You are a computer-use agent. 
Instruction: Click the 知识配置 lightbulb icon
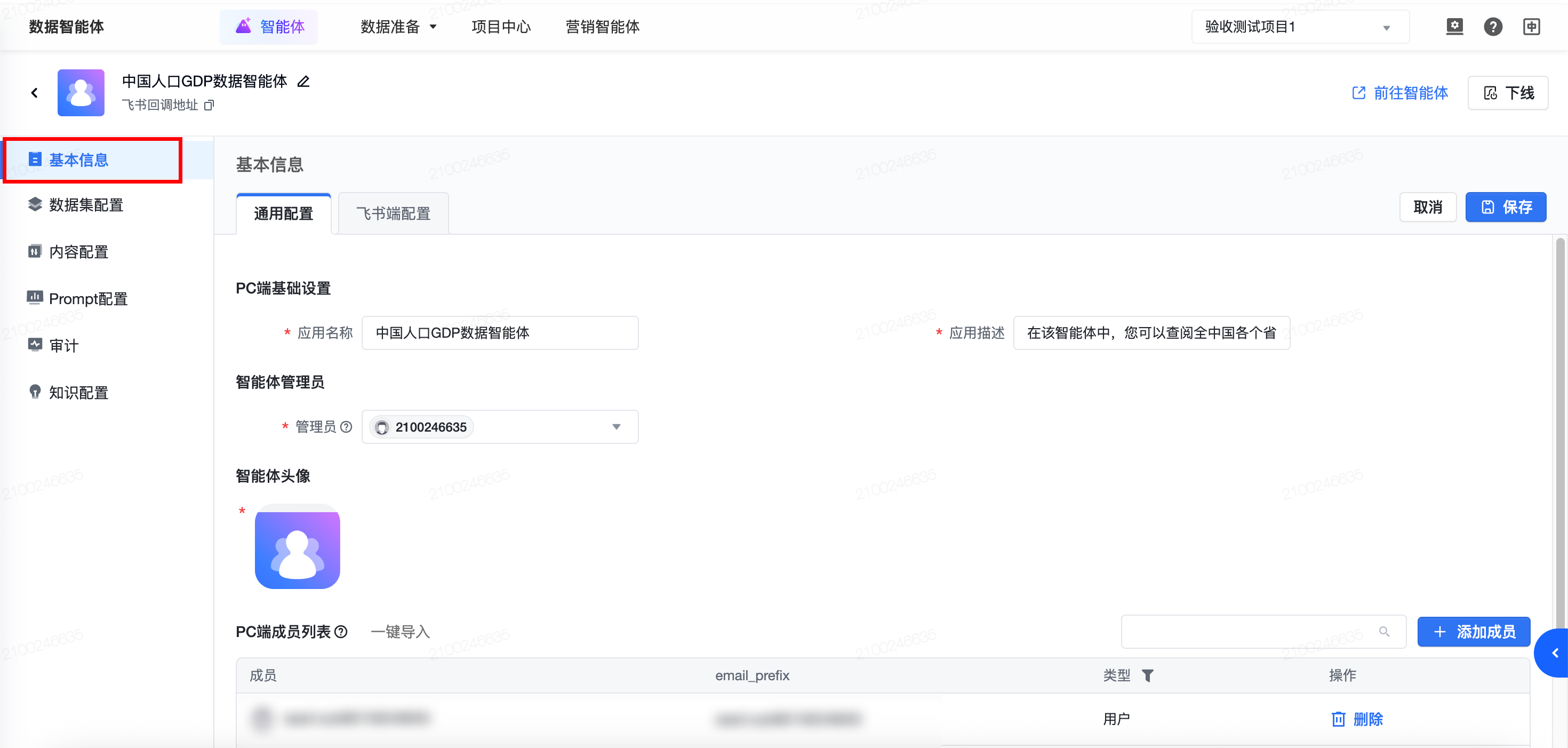[35, 392]
